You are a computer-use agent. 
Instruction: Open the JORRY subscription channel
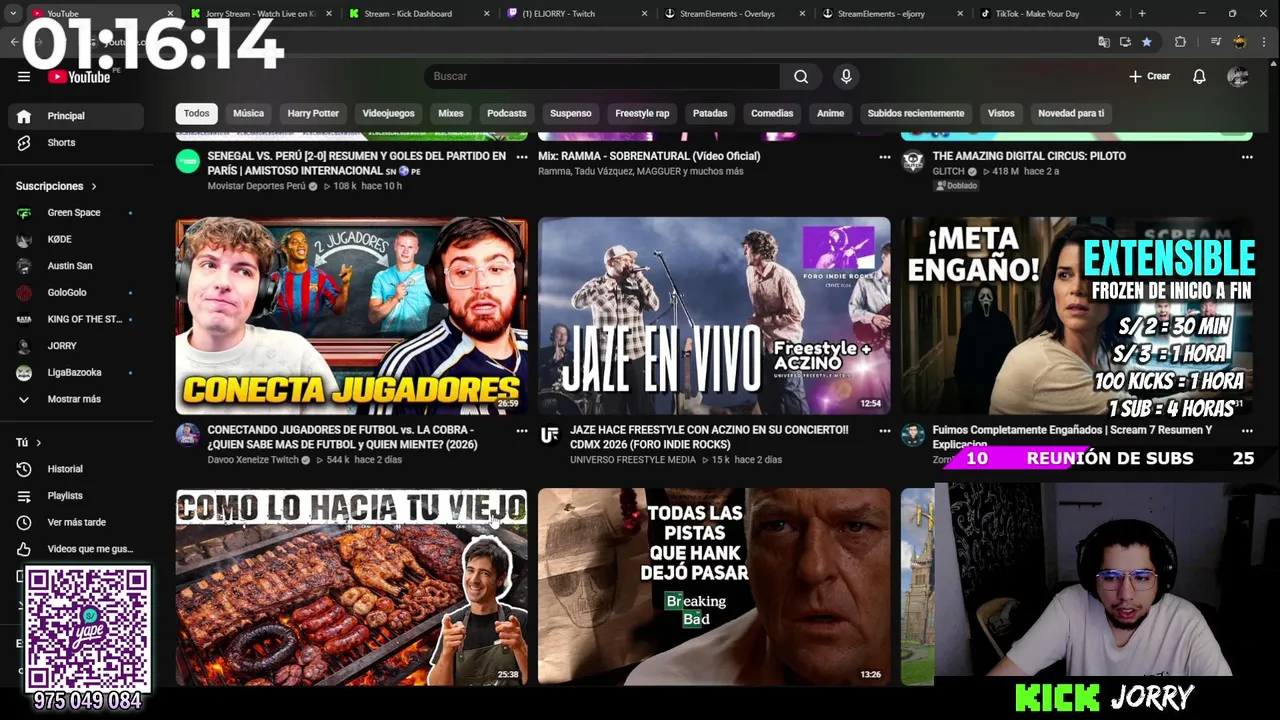click(x=76, y=346)
